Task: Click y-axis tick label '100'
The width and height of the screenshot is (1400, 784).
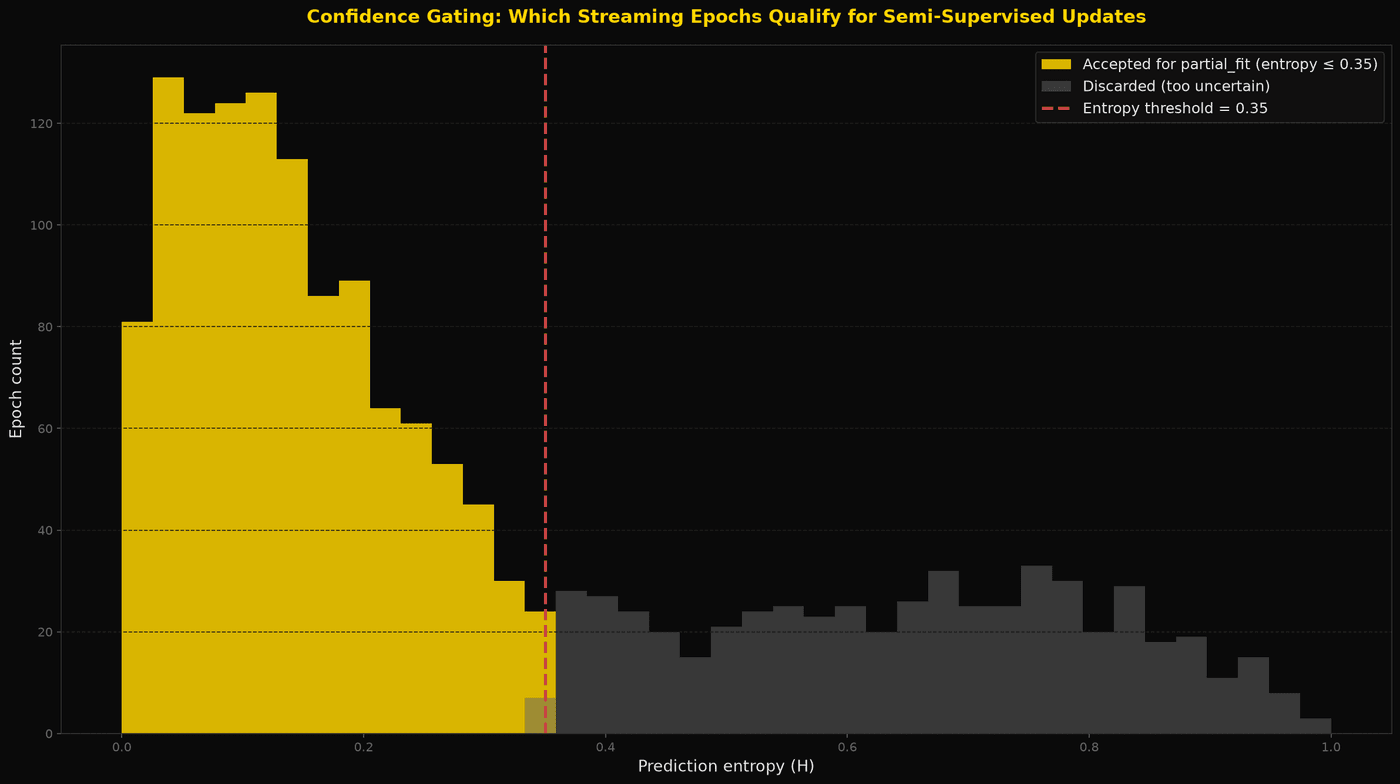Action: coord(41,225)
